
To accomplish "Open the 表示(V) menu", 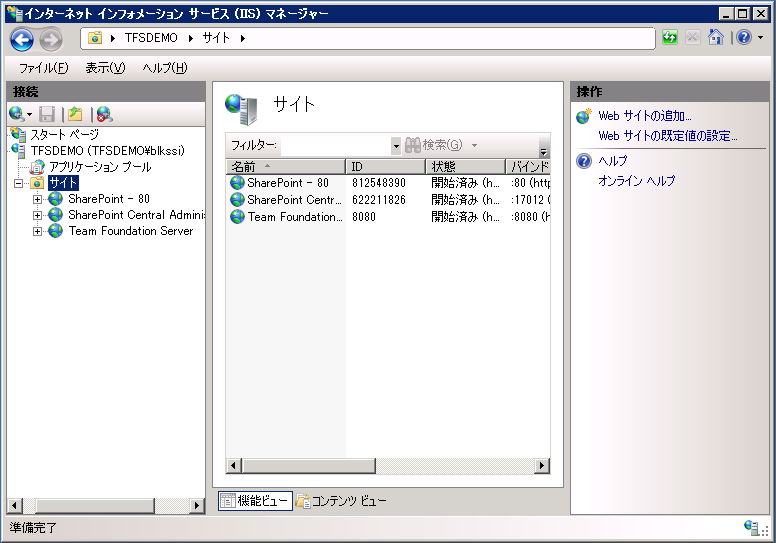I will point(105,68).
